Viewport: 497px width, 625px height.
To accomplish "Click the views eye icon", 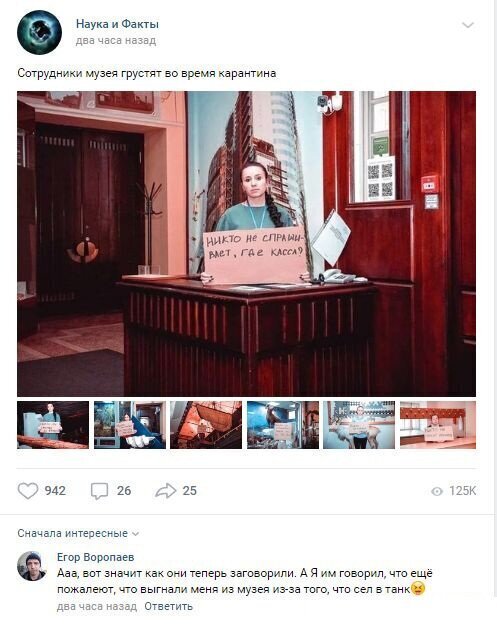I will (x=437, y=491).
